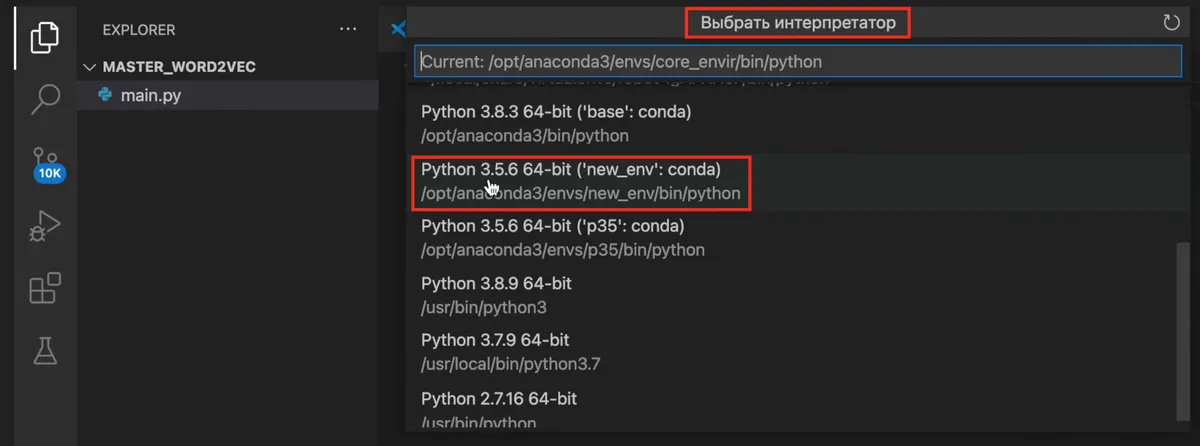Click the interpreter path input field

pyautogui.click(x=798, y=61)
